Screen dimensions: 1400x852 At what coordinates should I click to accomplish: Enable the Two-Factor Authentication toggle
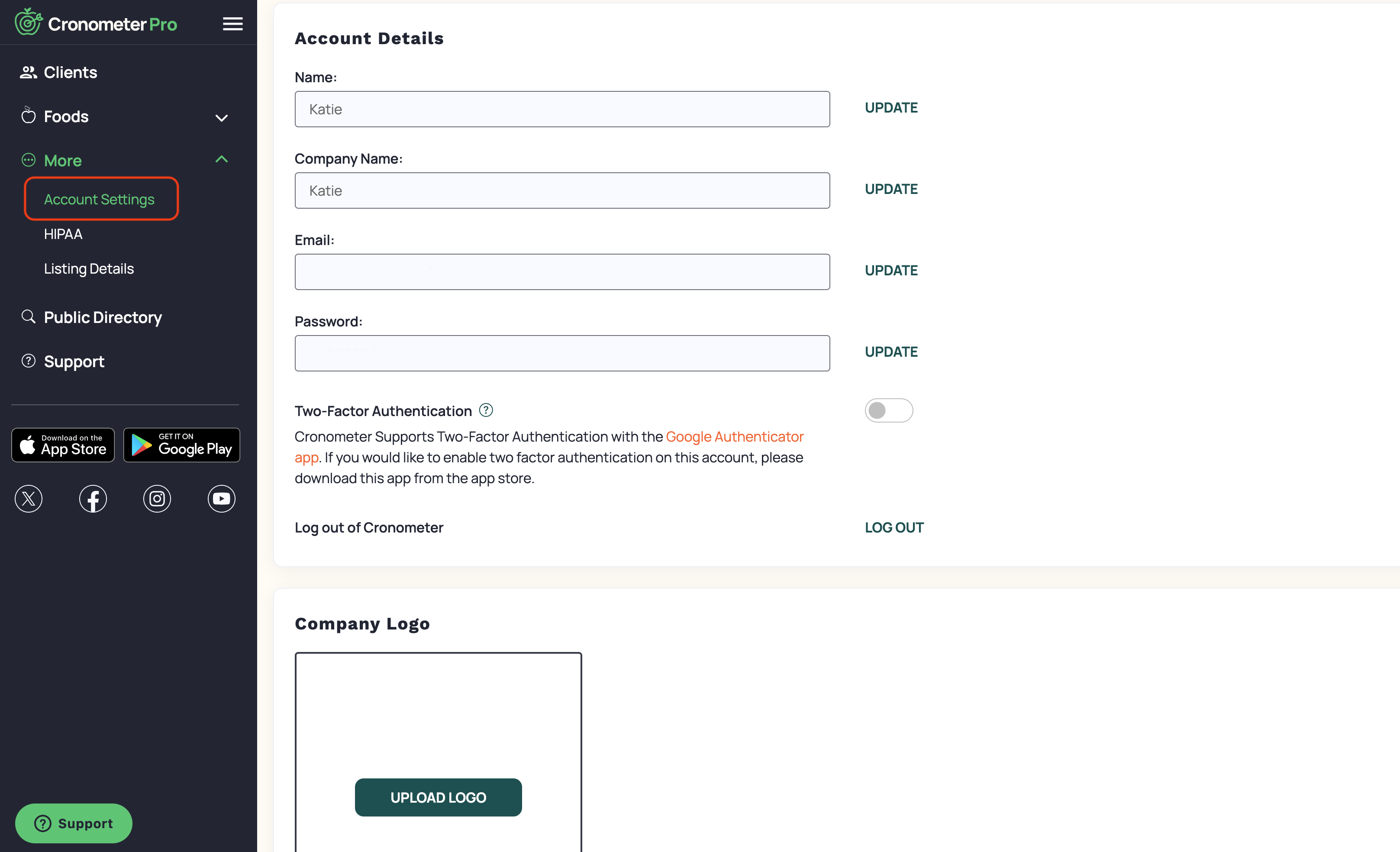click(x=889, y=410)
